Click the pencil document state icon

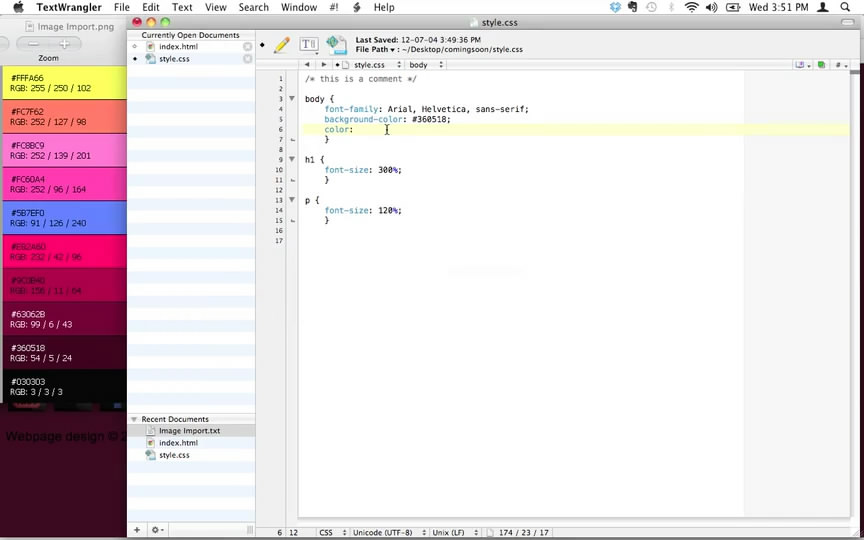282,45
